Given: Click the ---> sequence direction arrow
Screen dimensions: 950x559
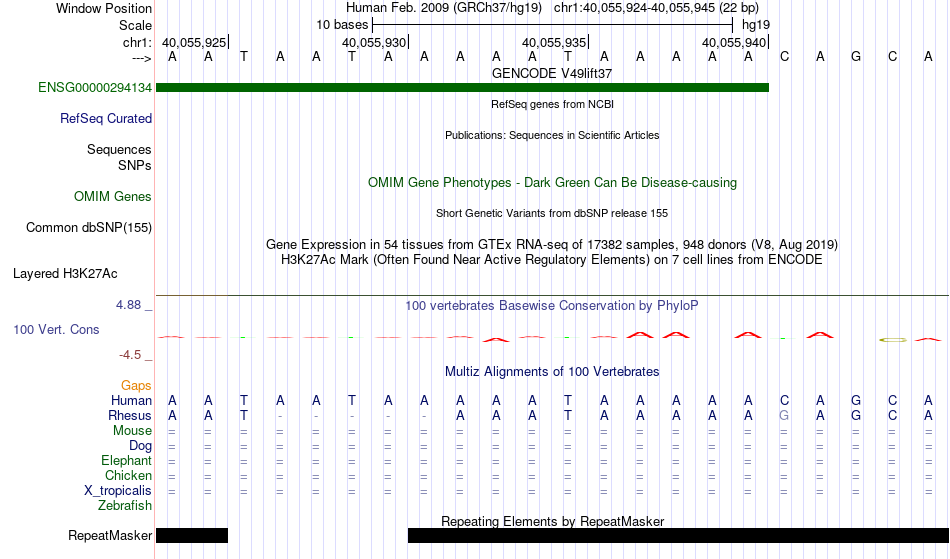Looking at the screenshot, I should 141,58.
